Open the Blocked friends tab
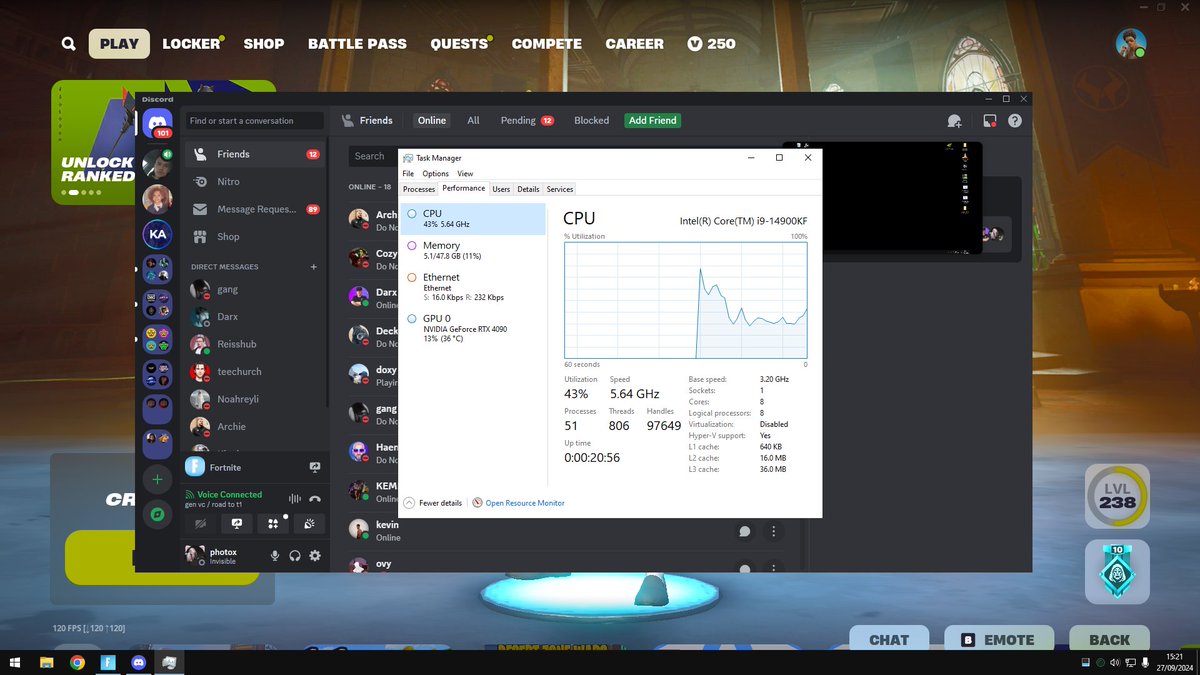The image size is (1200, 675). tap(591, 120)
